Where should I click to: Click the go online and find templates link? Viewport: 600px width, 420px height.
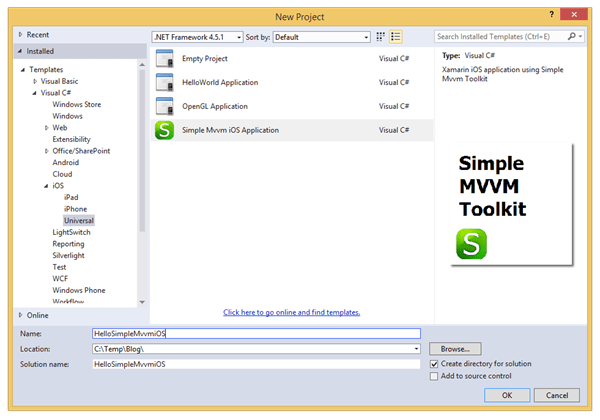point(291,311)
